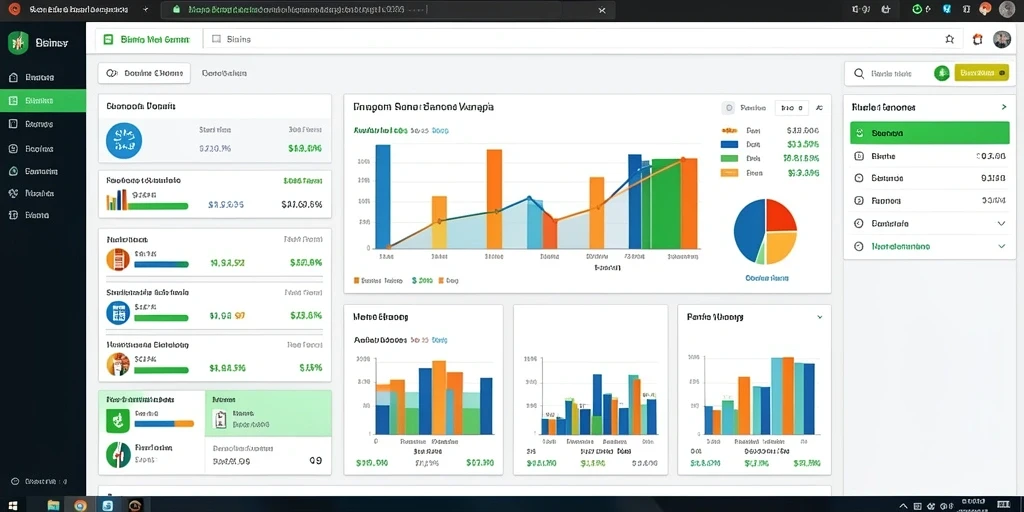Screen dimensions: 1024x512
Task: Click the star bookmark icon in the top bar
Action: [x=950, y=39]
